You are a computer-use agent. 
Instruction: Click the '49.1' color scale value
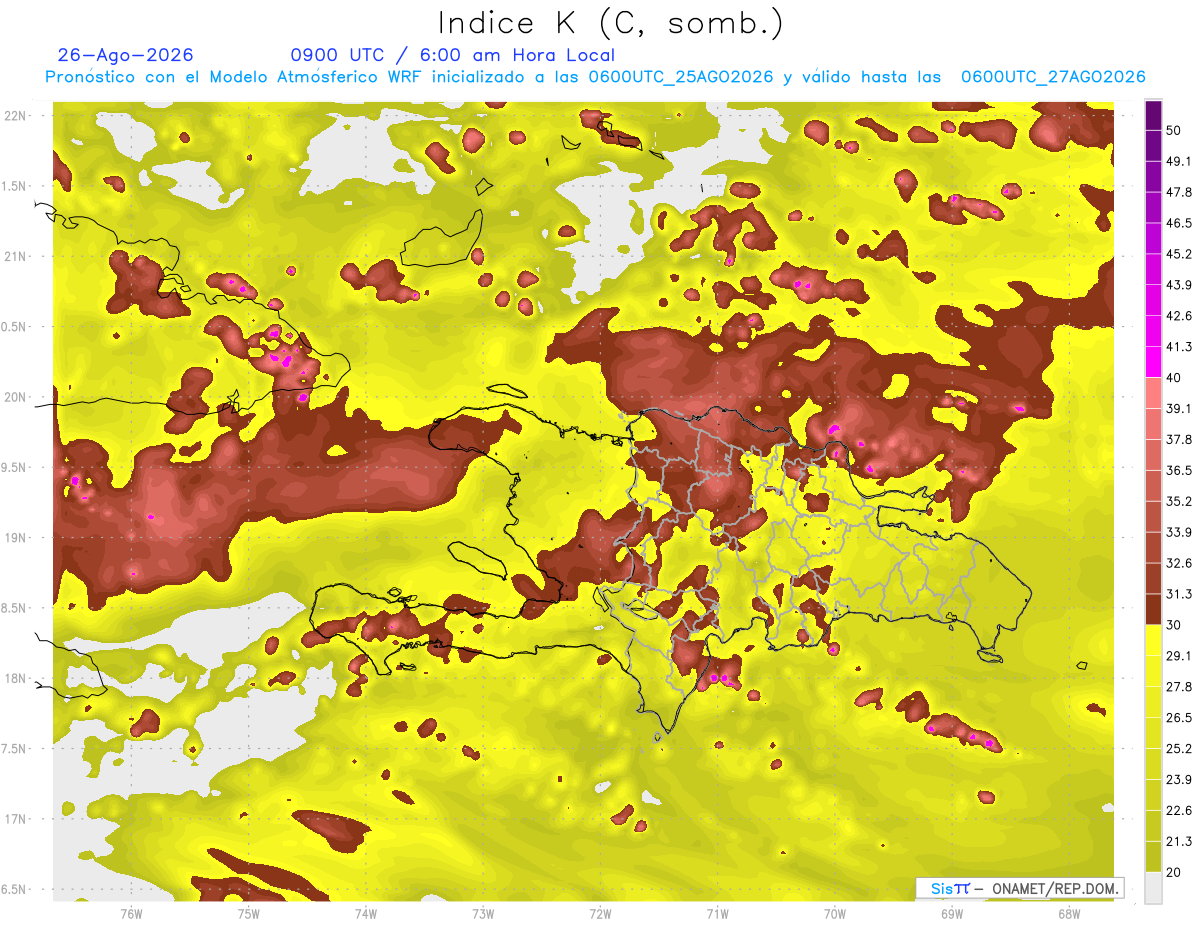click(1178, 161)
